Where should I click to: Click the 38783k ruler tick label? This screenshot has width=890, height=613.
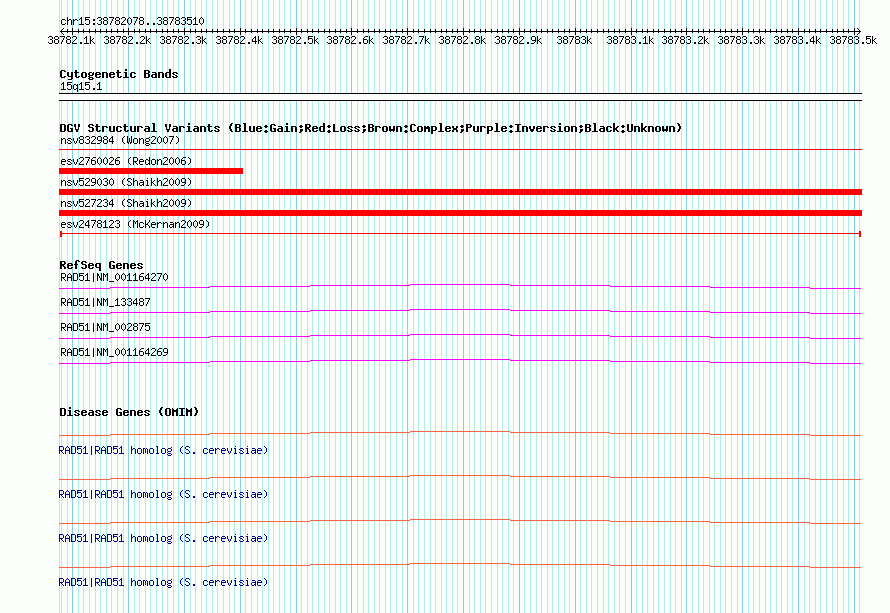coord(574,40)
